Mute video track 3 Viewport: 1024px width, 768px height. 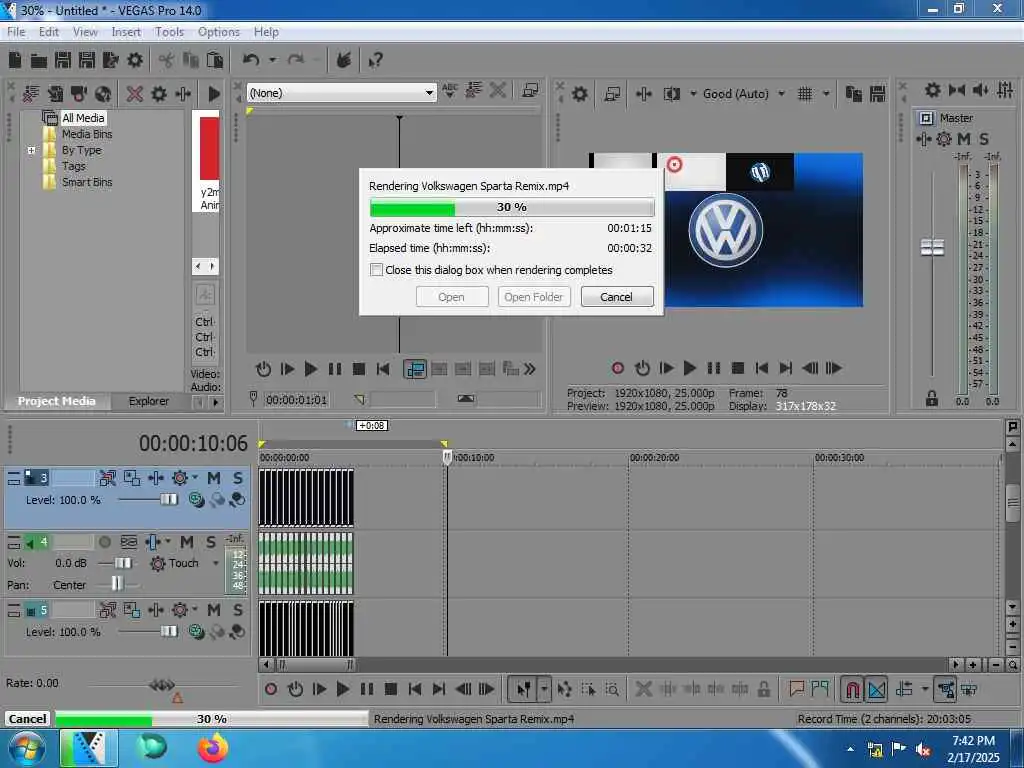tap(214, 478)
